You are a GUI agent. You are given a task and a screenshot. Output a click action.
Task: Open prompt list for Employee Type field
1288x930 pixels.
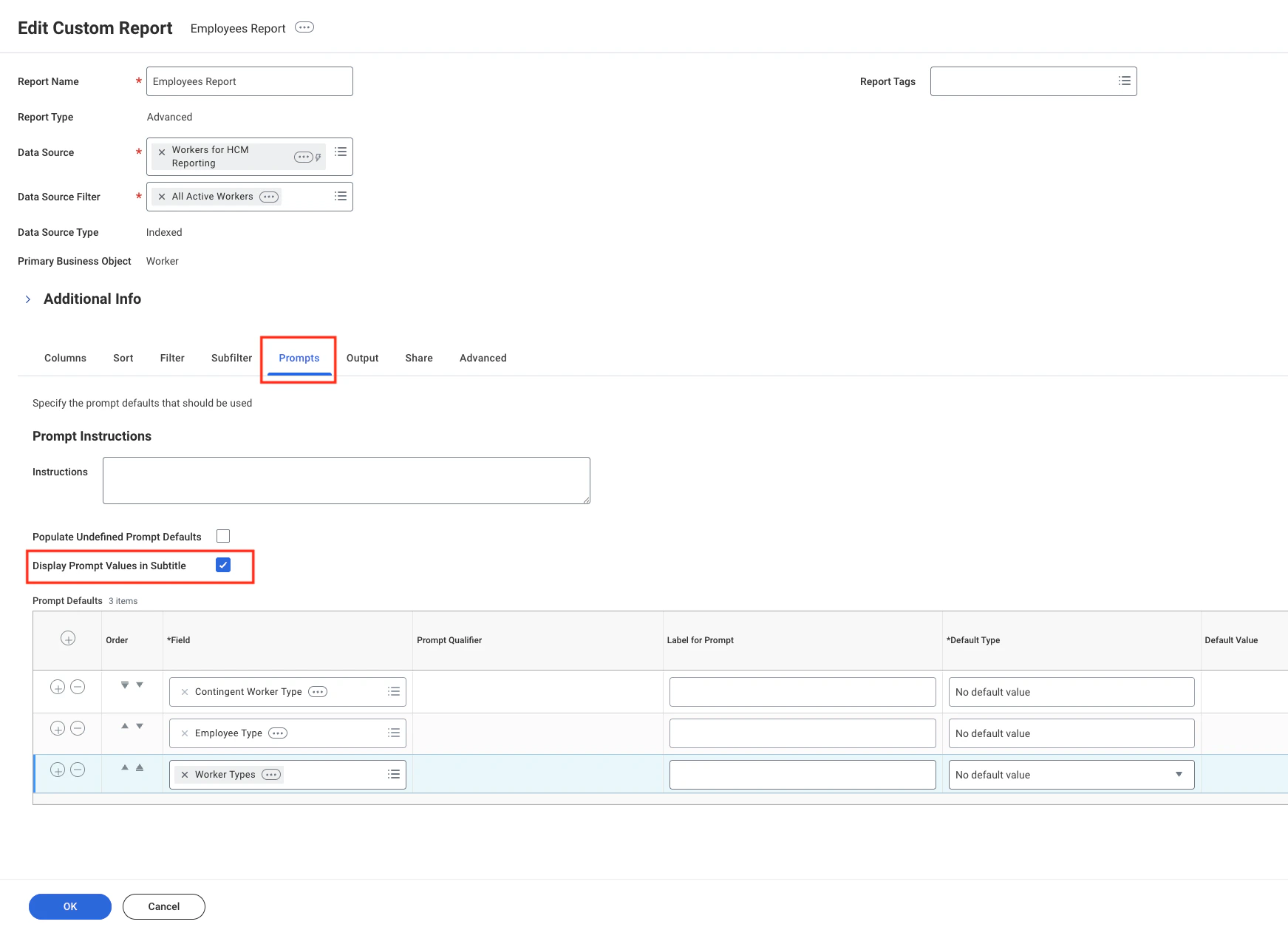(x=394, y=733)
